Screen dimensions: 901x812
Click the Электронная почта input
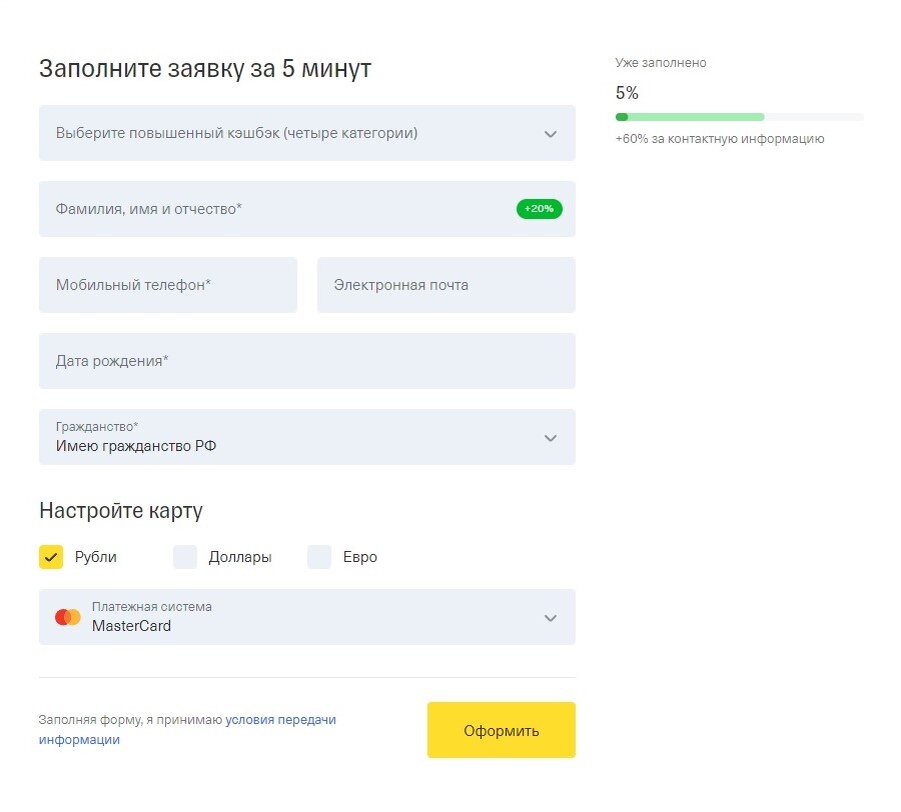point(445,284)
